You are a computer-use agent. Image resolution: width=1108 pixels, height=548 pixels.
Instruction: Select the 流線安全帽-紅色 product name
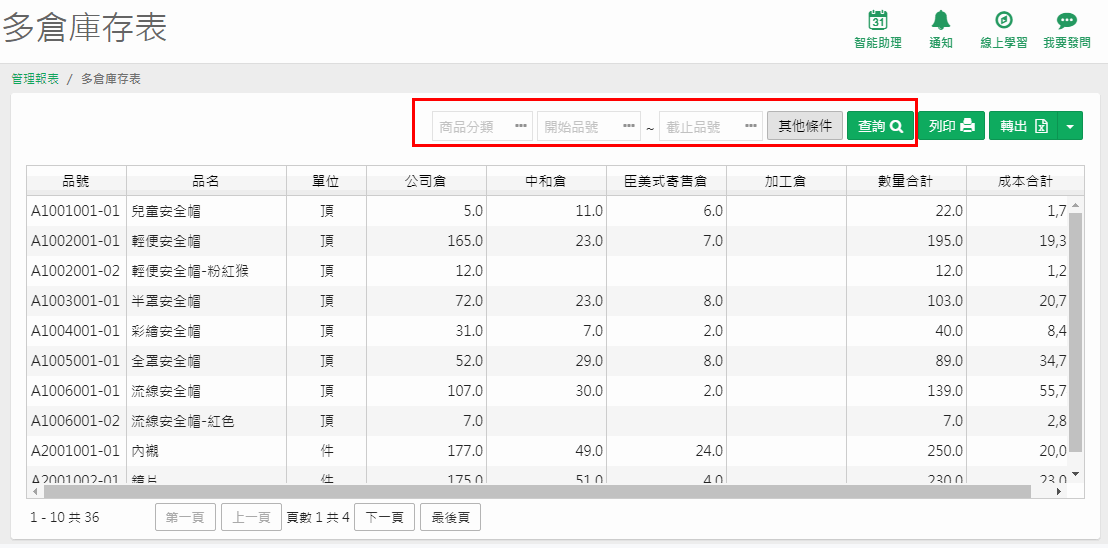pyautogui.click(x=183, y=422)
